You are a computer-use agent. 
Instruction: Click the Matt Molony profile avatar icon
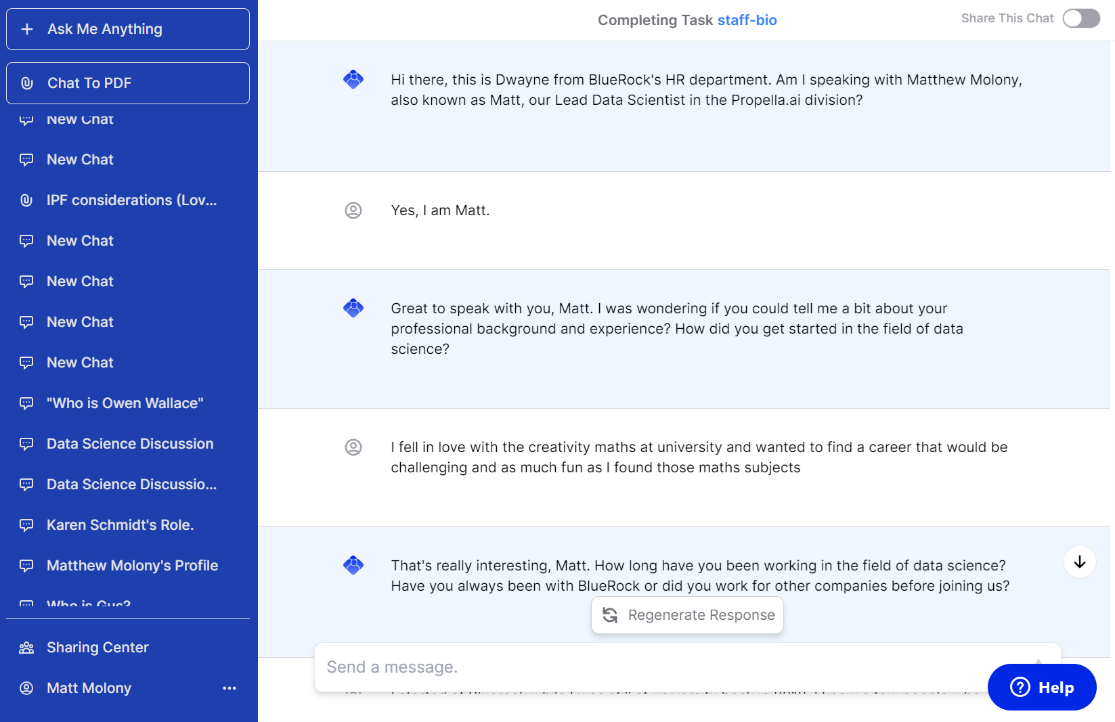[26, 688]
